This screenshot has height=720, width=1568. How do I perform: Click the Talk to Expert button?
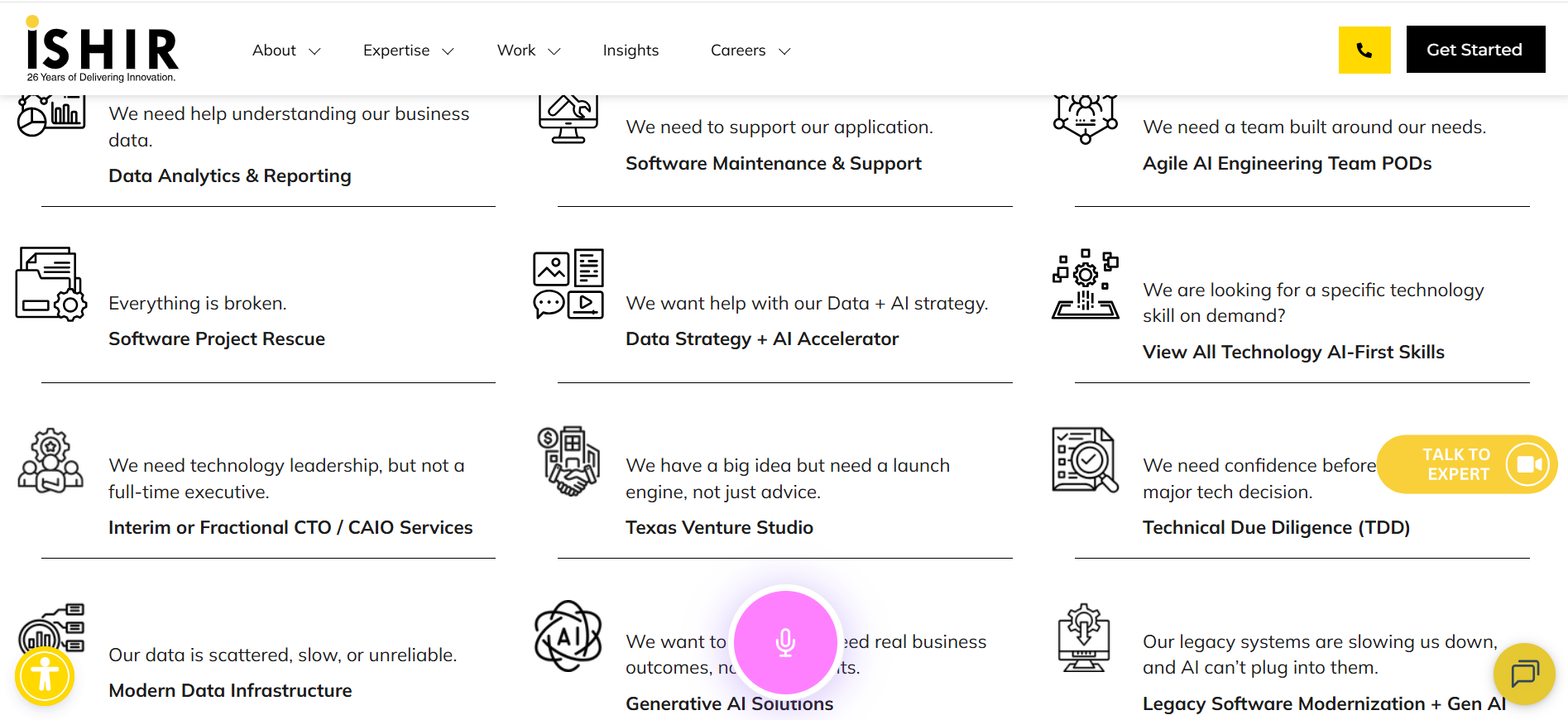point(1466,464)
